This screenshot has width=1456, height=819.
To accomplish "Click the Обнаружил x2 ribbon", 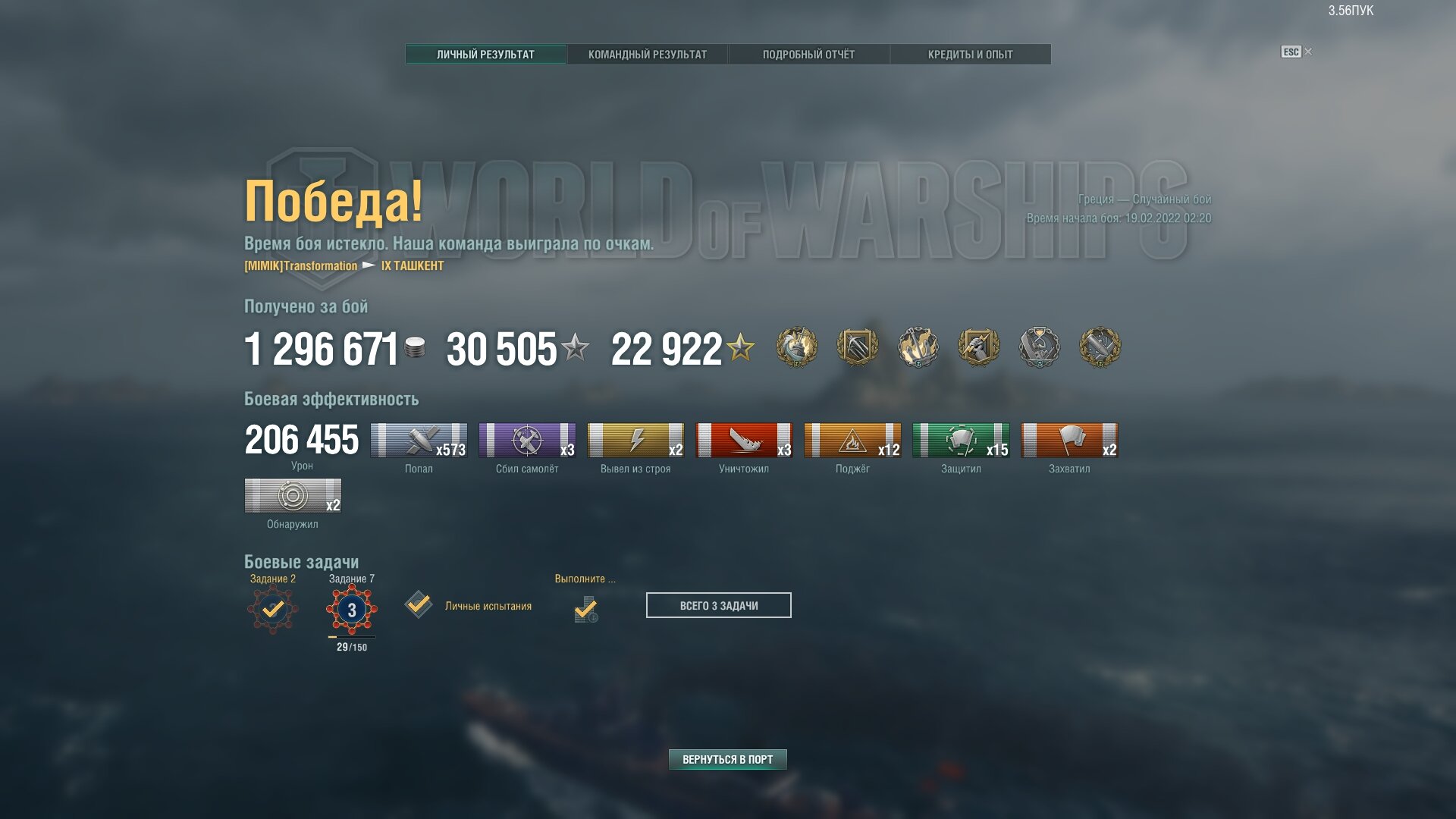I will pos(293,496).
